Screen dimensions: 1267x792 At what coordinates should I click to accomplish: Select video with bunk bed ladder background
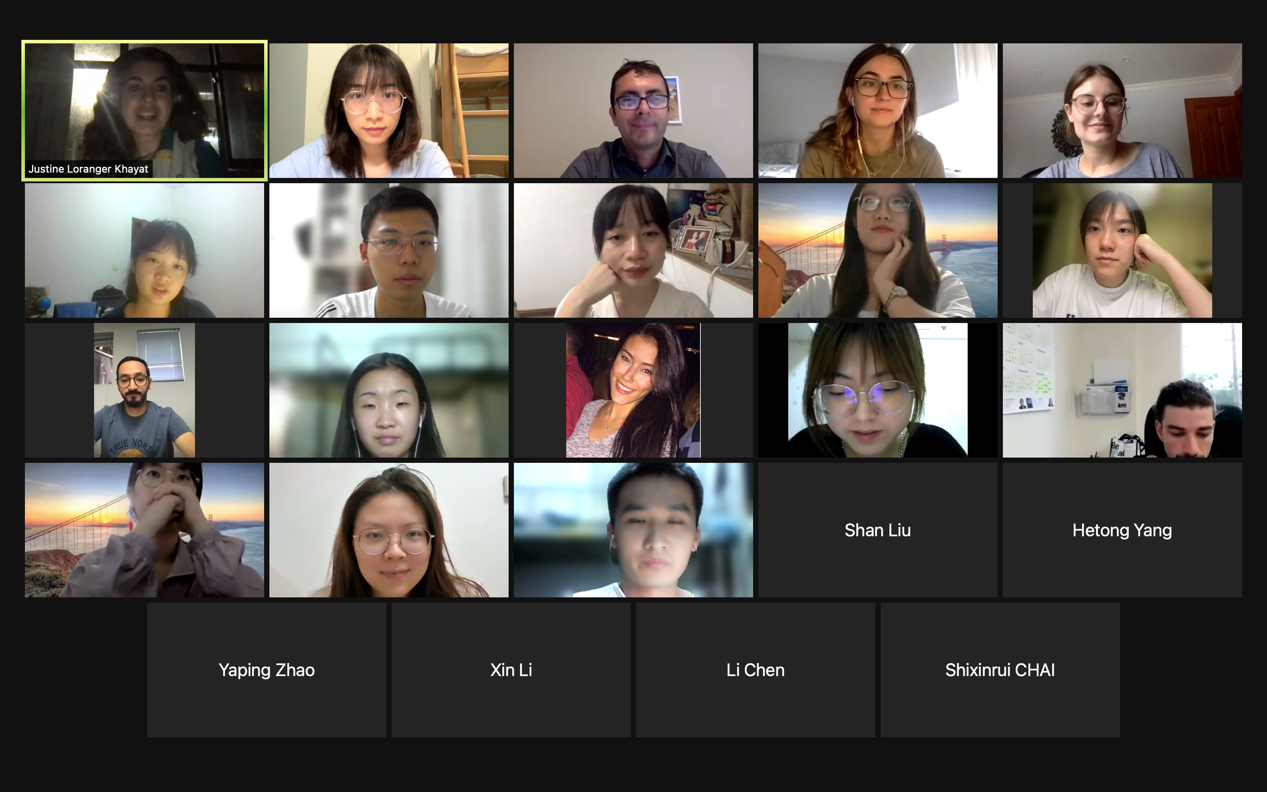click(389, 110)
